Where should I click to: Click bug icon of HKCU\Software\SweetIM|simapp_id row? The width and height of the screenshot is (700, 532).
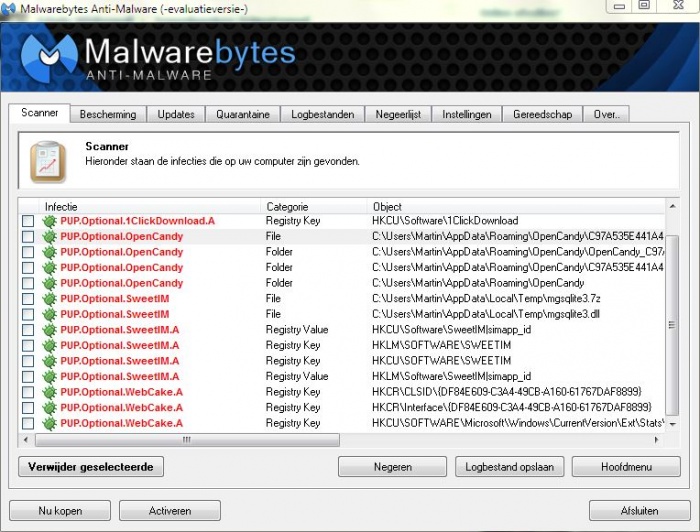coord(49,330)
